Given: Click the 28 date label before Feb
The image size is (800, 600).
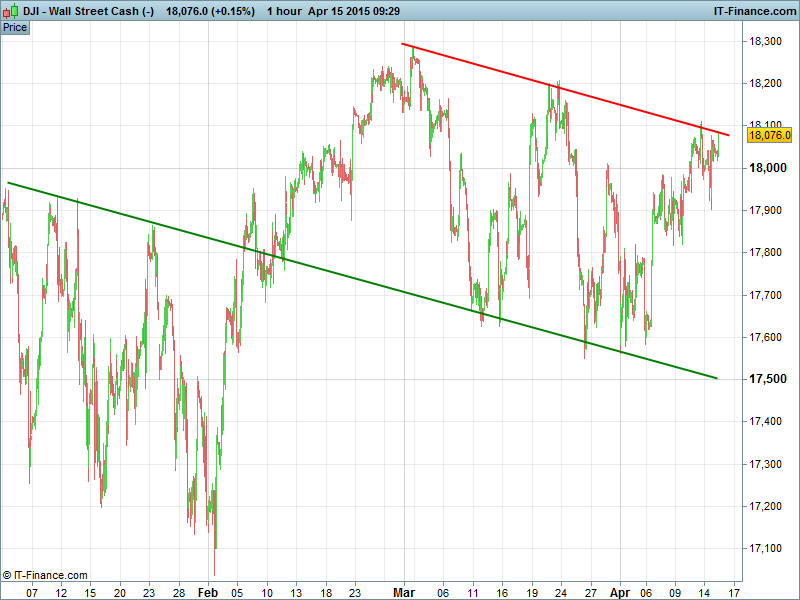Looking at the screenshot, I should 179,593.
